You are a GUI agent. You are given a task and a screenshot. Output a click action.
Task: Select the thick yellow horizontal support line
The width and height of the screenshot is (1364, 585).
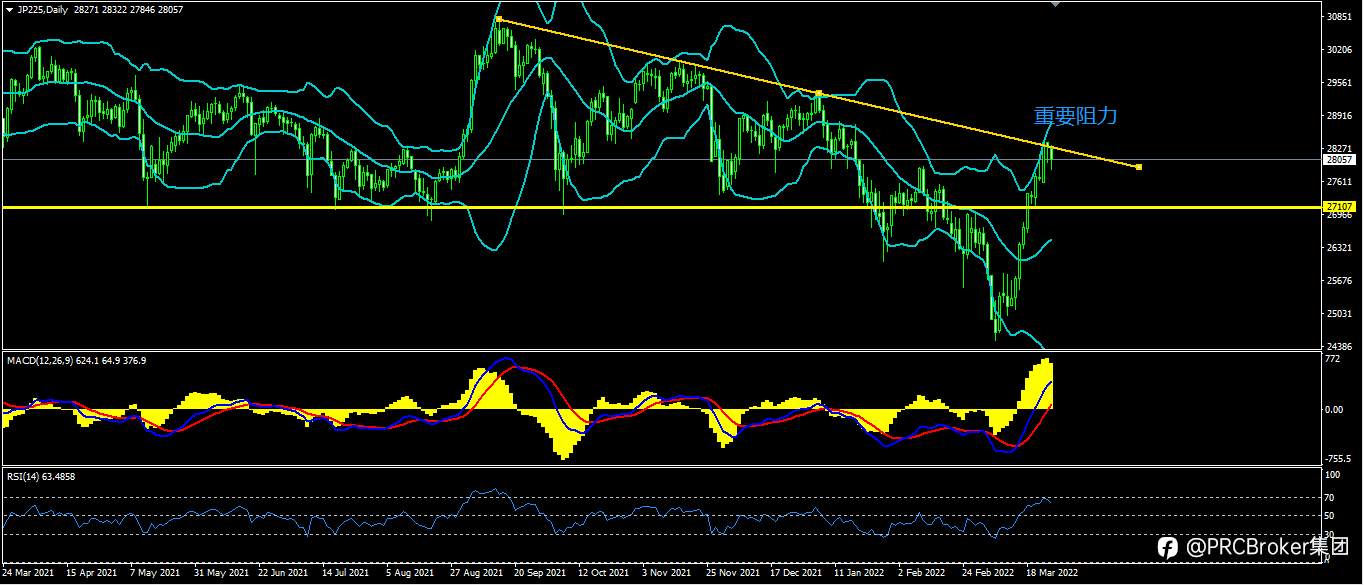(661, 207)
